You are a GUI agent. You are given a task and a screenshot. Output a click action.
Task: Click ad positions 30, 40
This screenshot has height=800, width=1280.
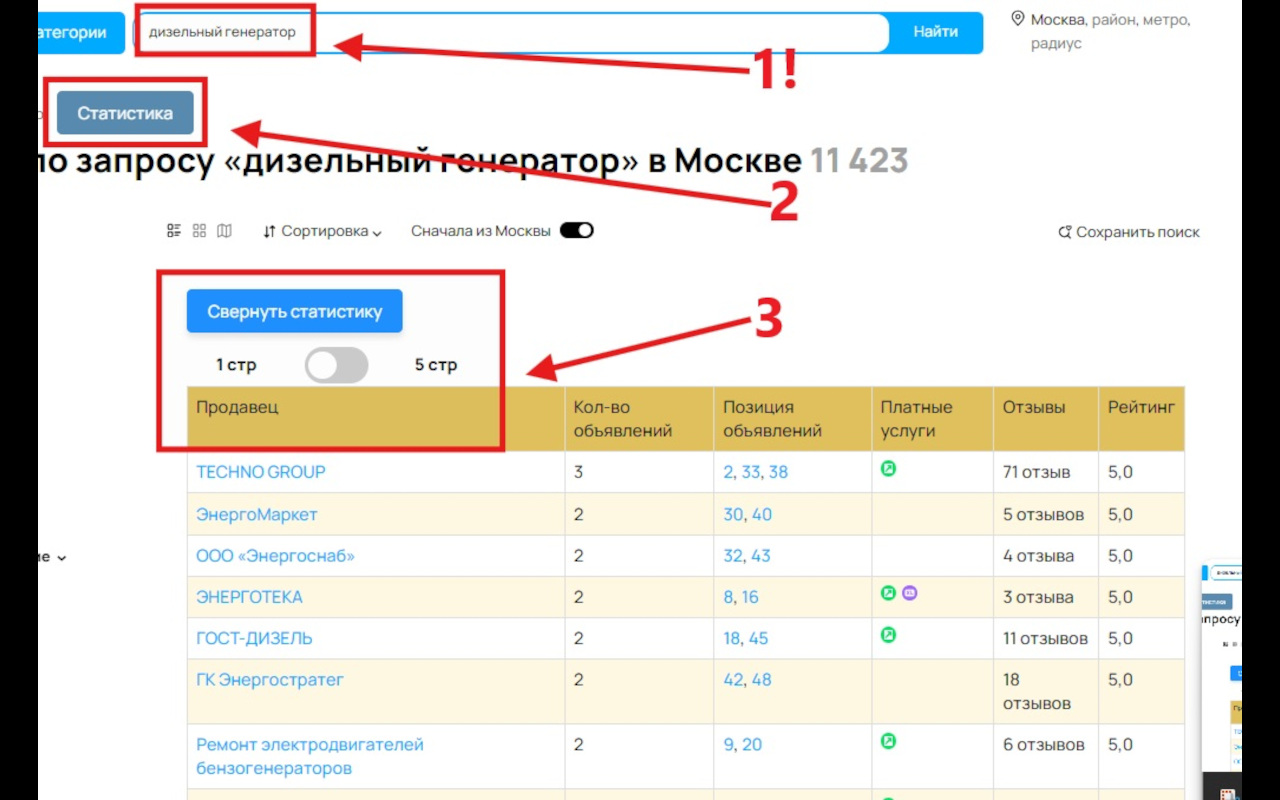[748, 514]
